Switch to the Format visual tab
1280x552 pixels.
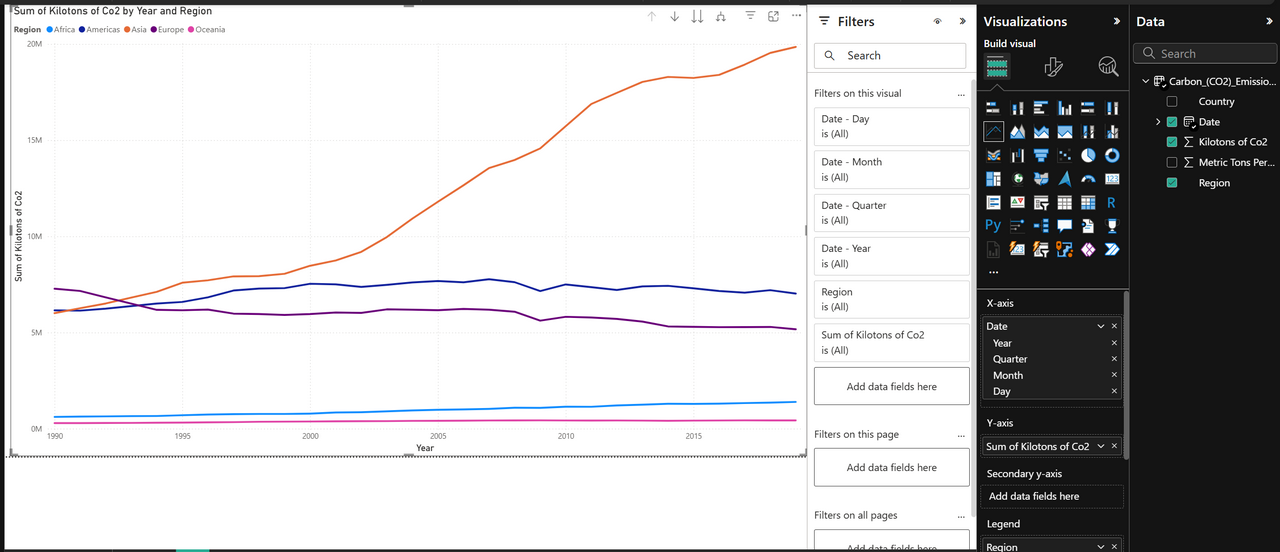click(x=1052, y=67)
